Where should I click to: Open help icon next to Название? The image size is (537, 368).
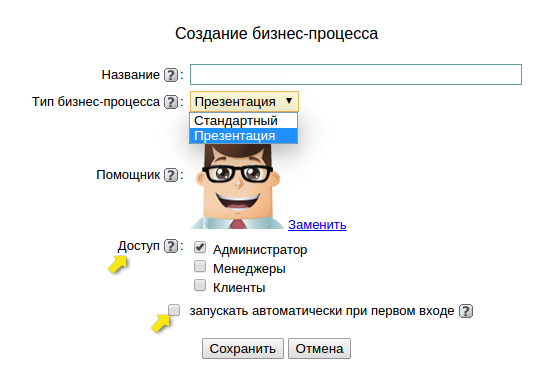point(171,75)
